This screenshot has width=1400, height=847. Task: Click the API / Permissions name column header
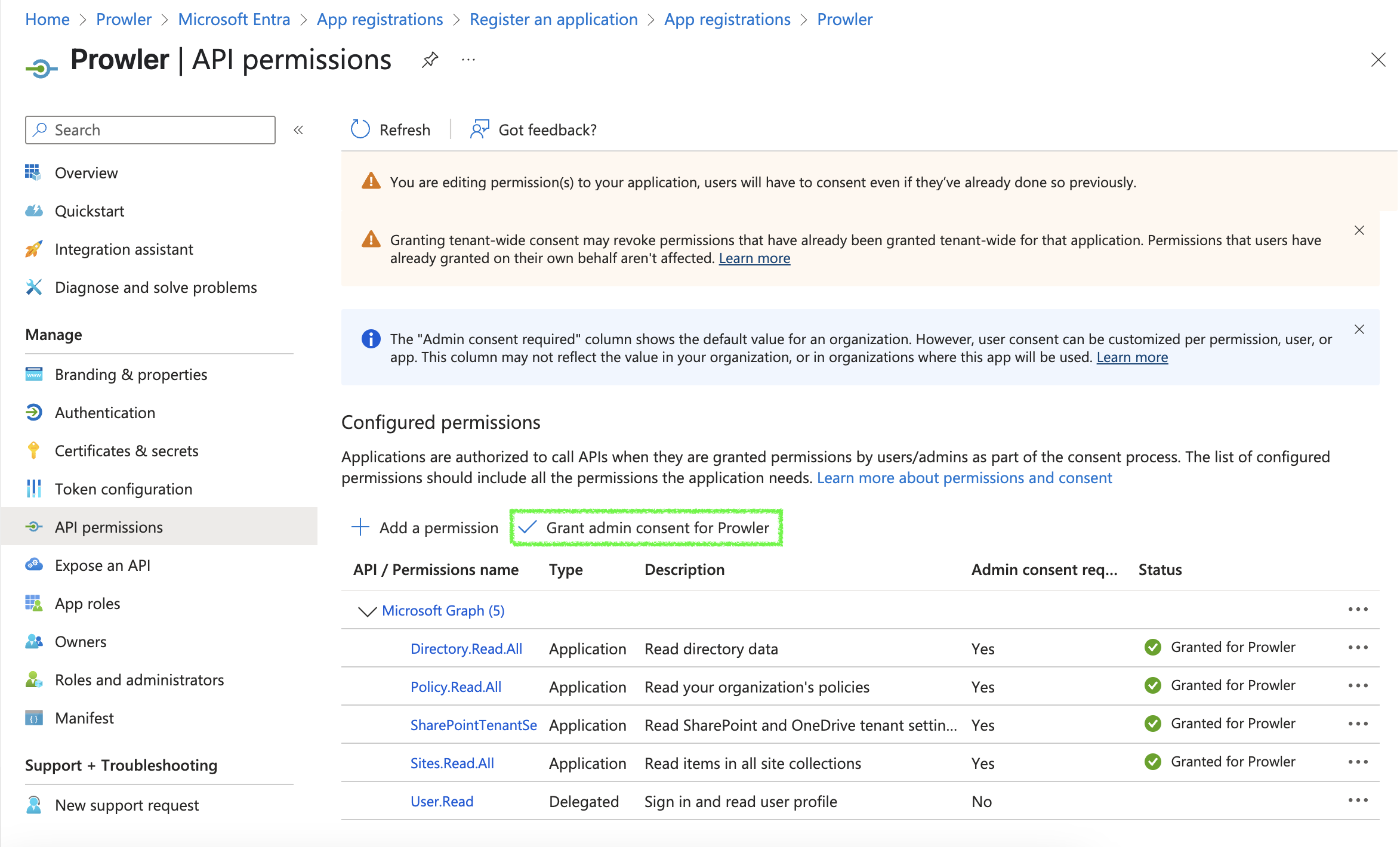click(x=436, y=570)
